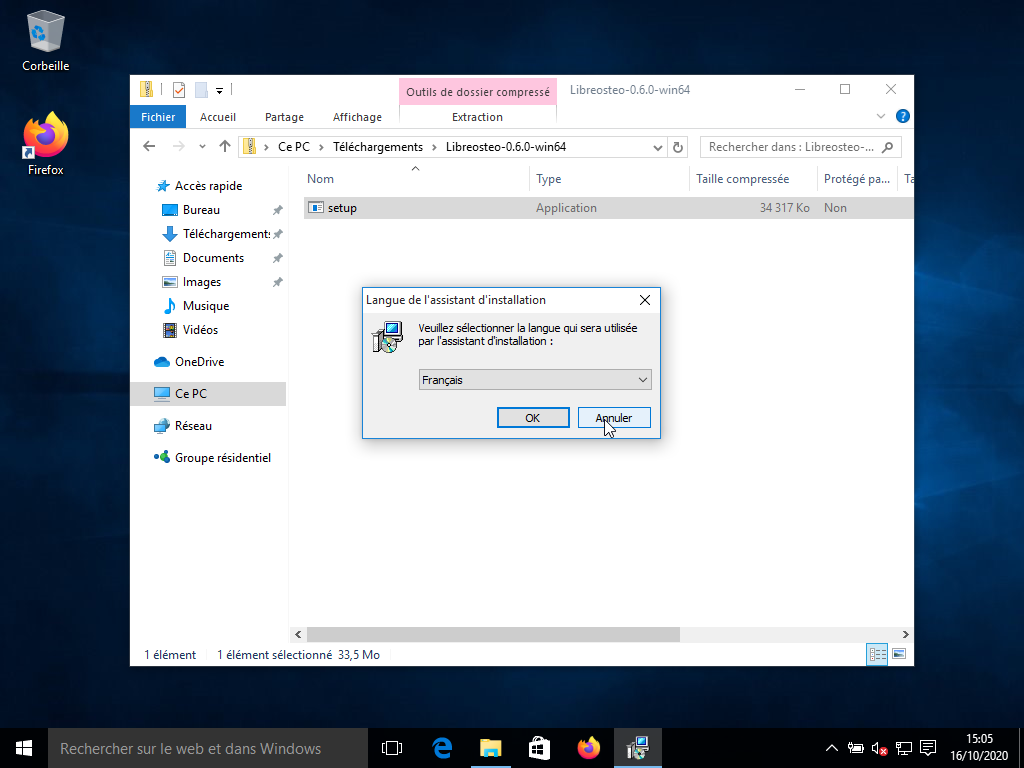Open Task View on the taskbar

click(x=392, y=748)
